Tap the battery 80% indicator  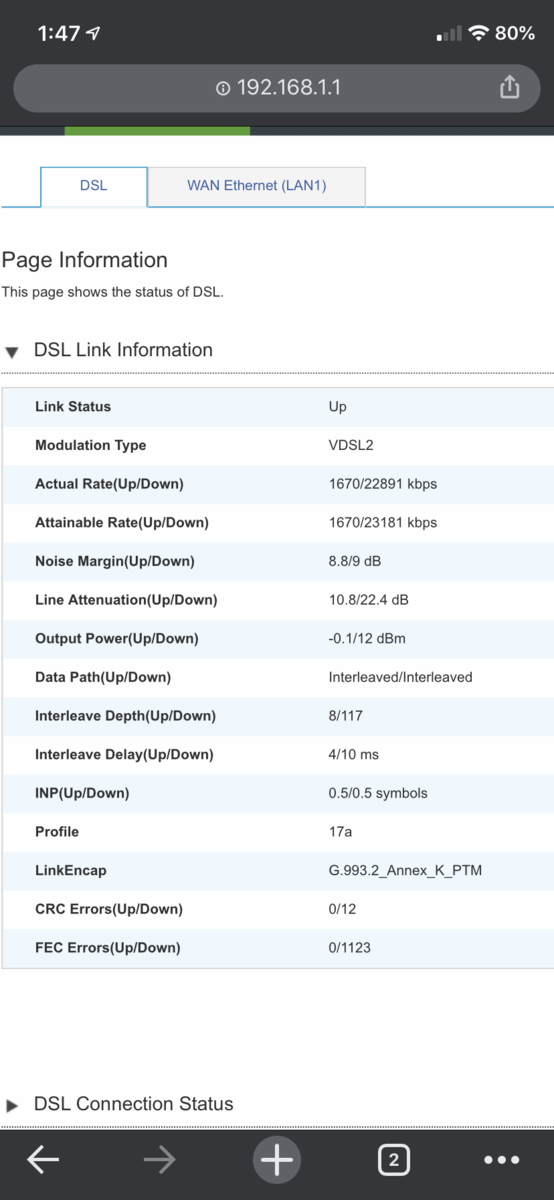(x=514, y=33)
